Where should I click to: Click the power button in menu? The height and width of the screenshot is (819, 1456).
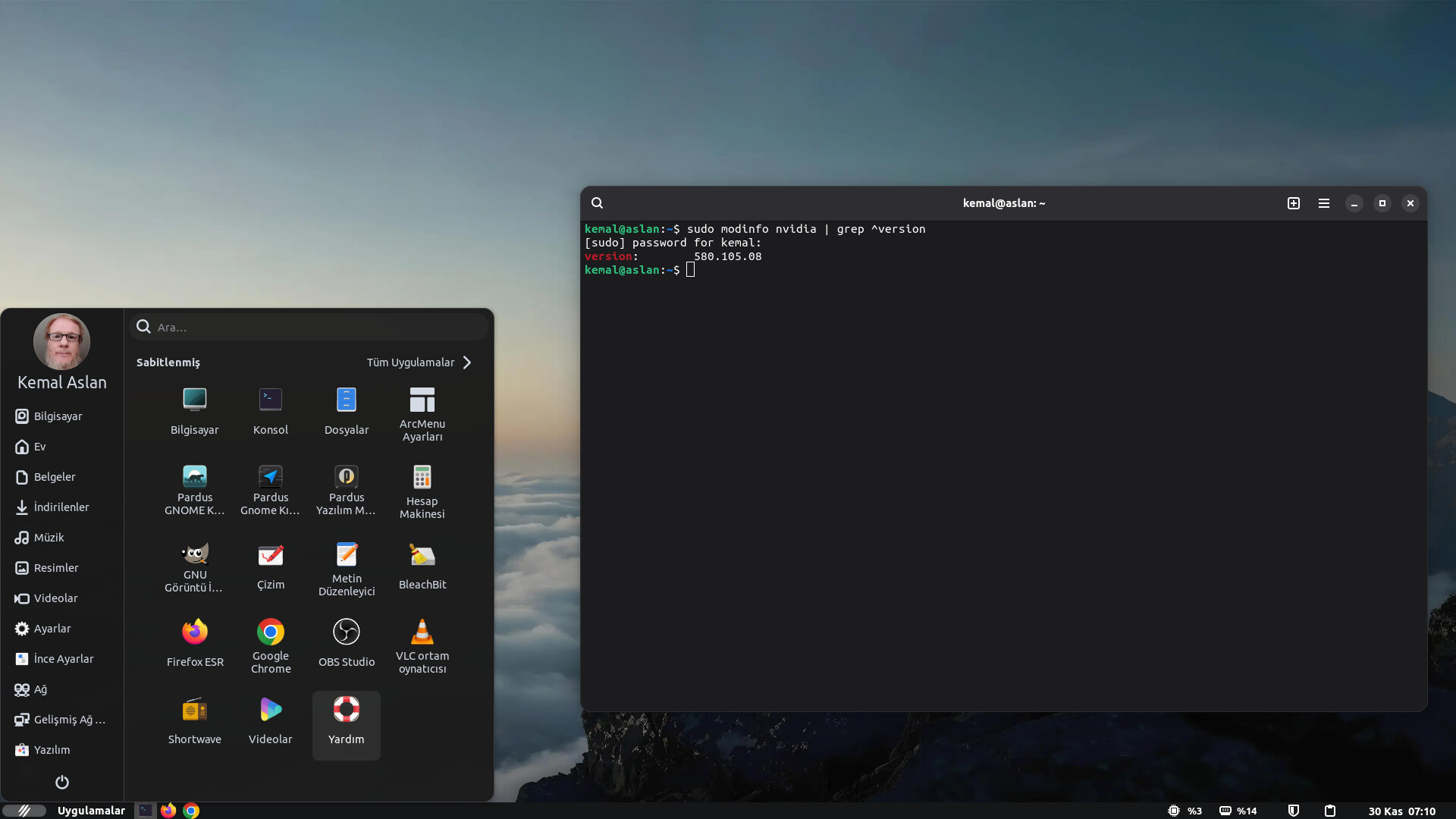(x=62, y=782)
